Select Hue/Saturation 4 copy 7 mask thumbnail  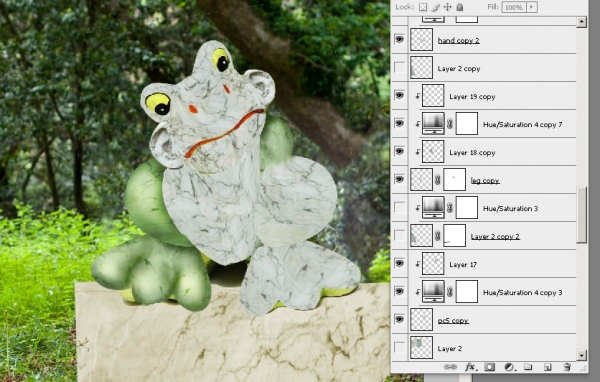coord(467,123)
